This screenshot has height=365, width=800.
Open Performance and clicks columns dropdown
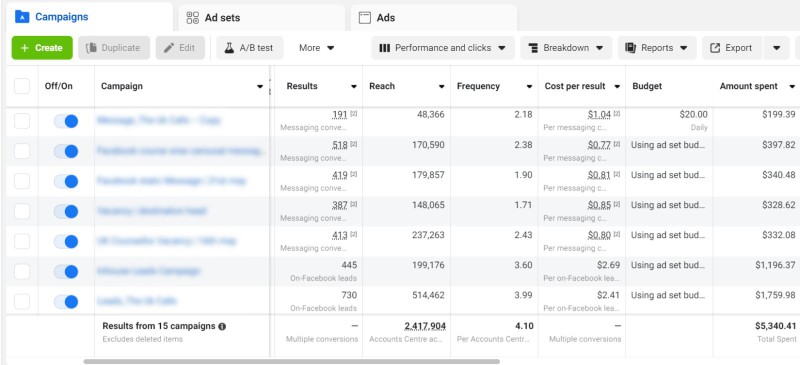(442, 47)
